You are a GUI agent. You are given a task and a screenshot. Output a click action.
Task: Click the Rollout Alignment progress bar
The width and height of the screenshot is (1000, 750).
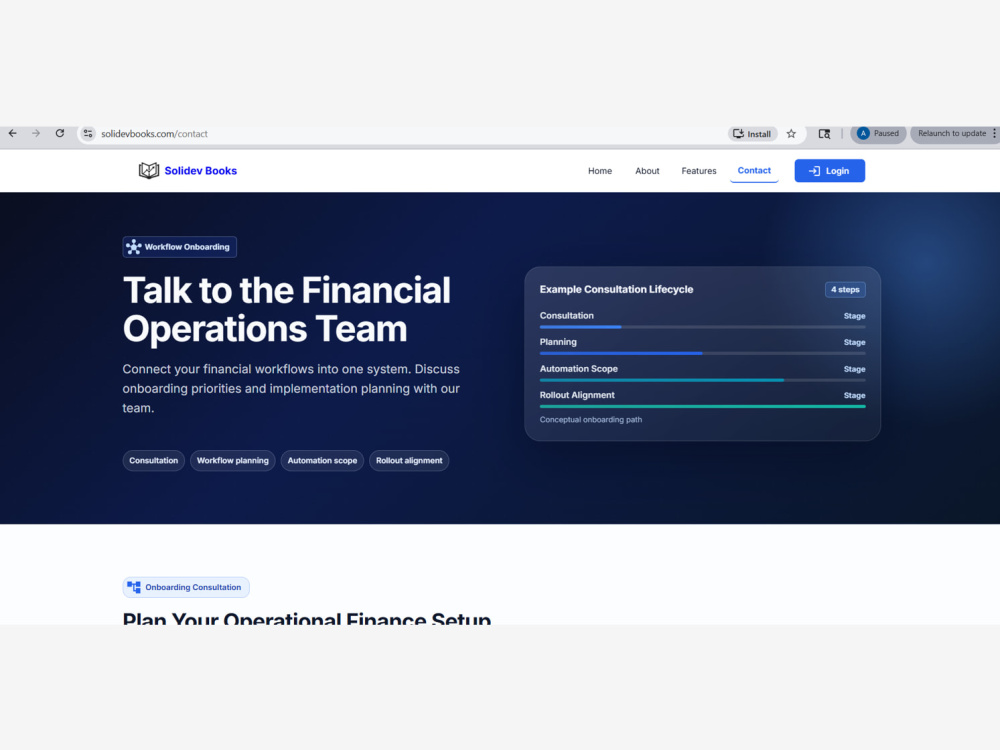[x=702, y=406]
